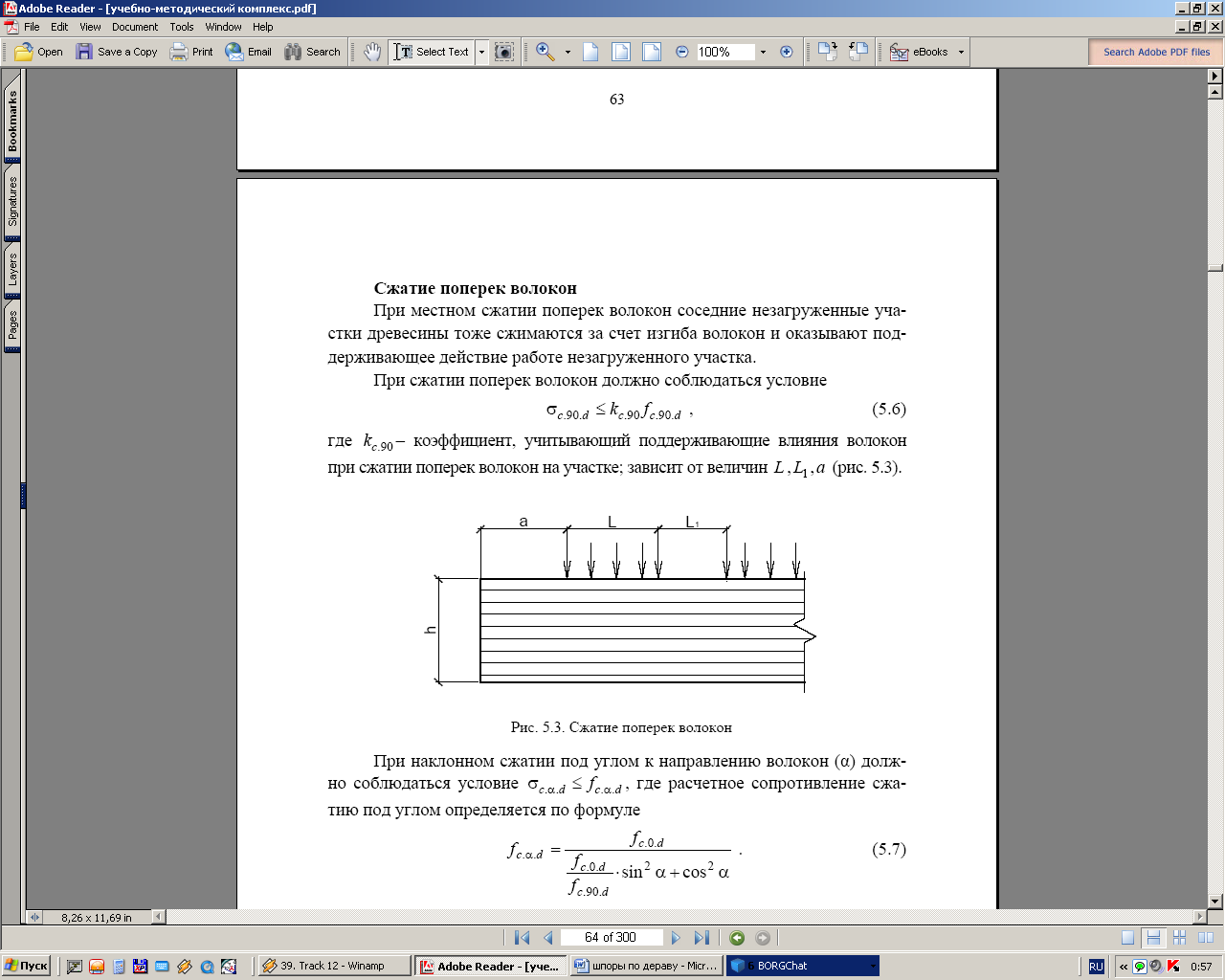Click the Save a Copy button

117,52
